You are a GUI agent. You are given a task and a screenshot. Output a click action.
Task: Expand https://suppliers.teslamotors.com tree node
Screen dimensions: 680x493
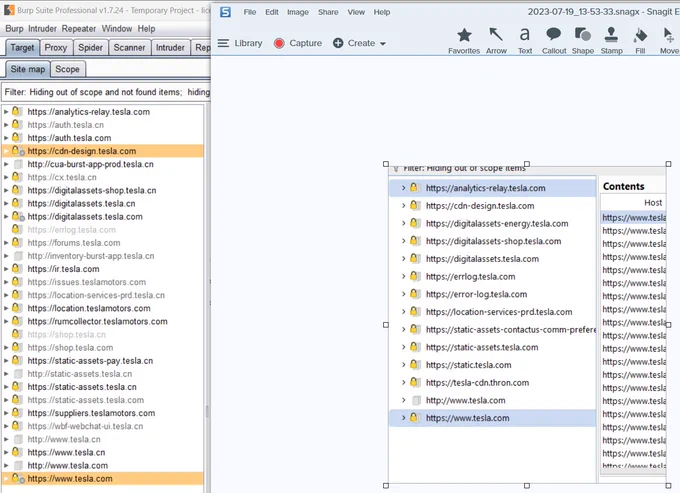click(6, 413)
